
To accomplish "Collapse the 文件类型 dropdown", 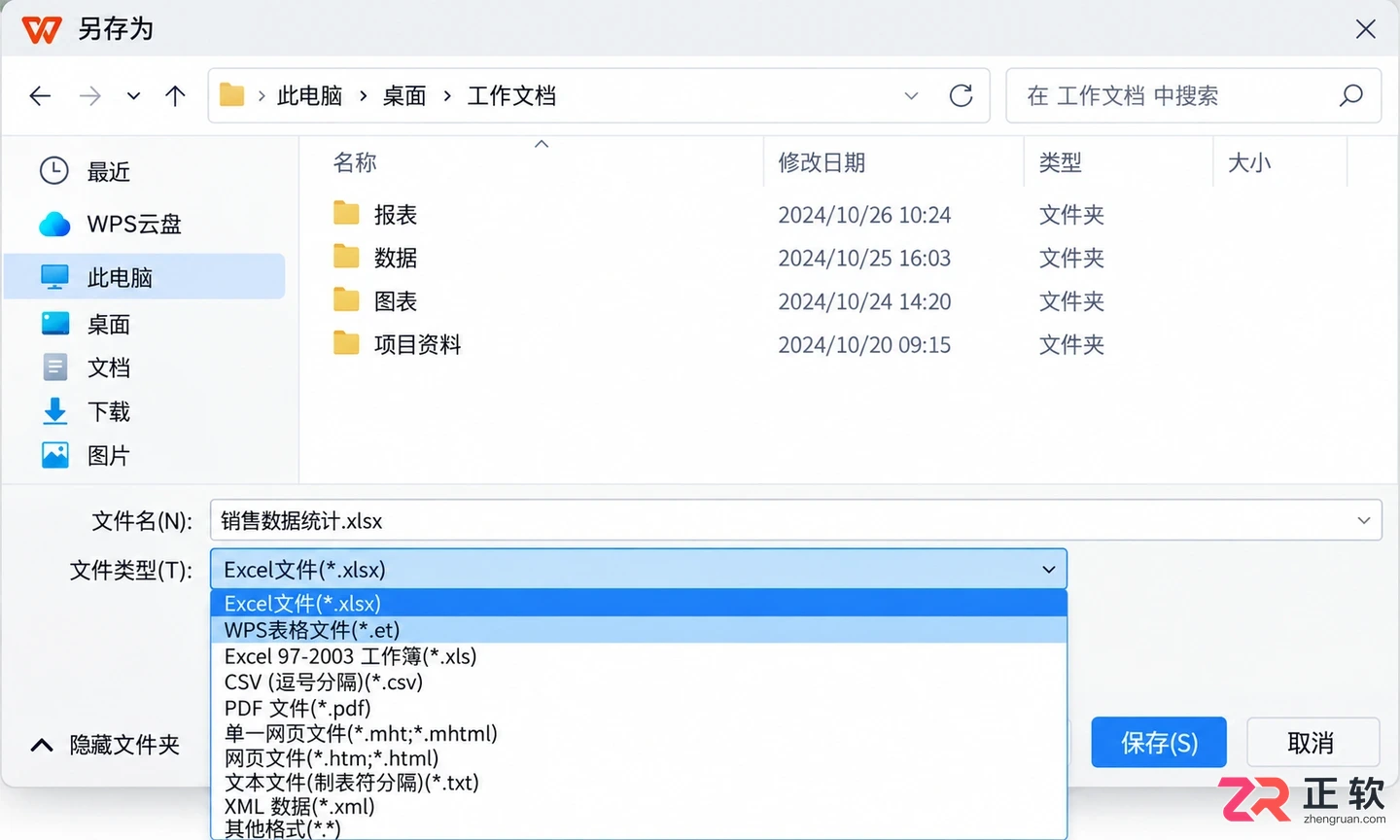I will [1048, 569].
